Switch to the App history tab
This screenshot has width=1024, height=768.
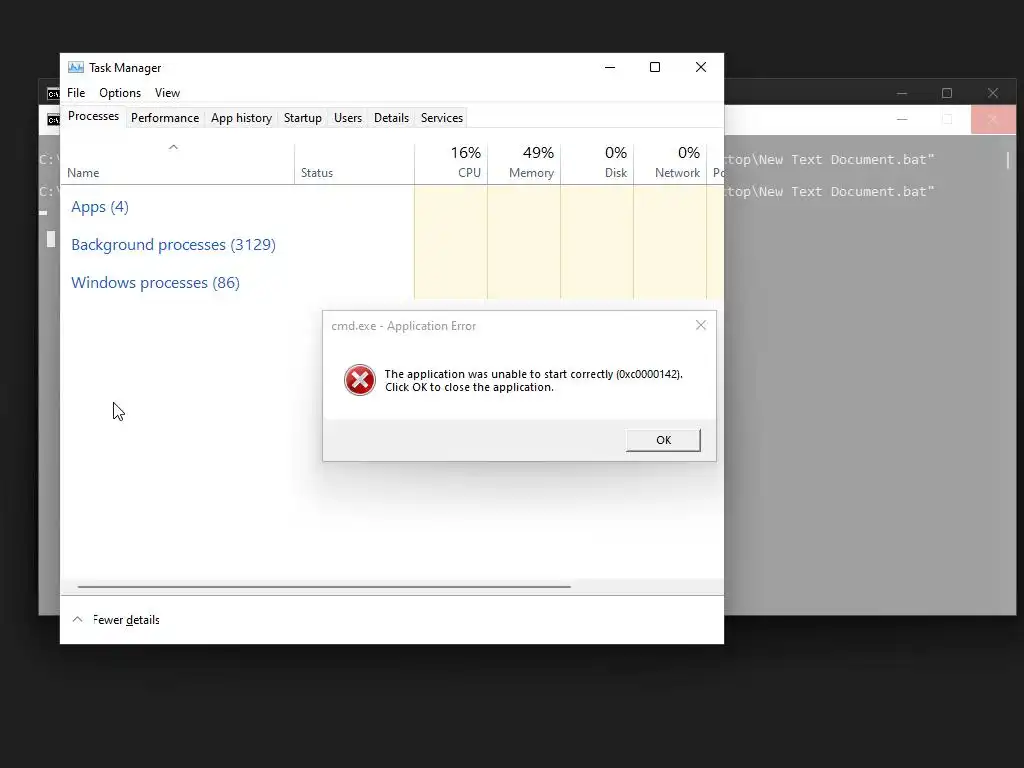(241, 118)
